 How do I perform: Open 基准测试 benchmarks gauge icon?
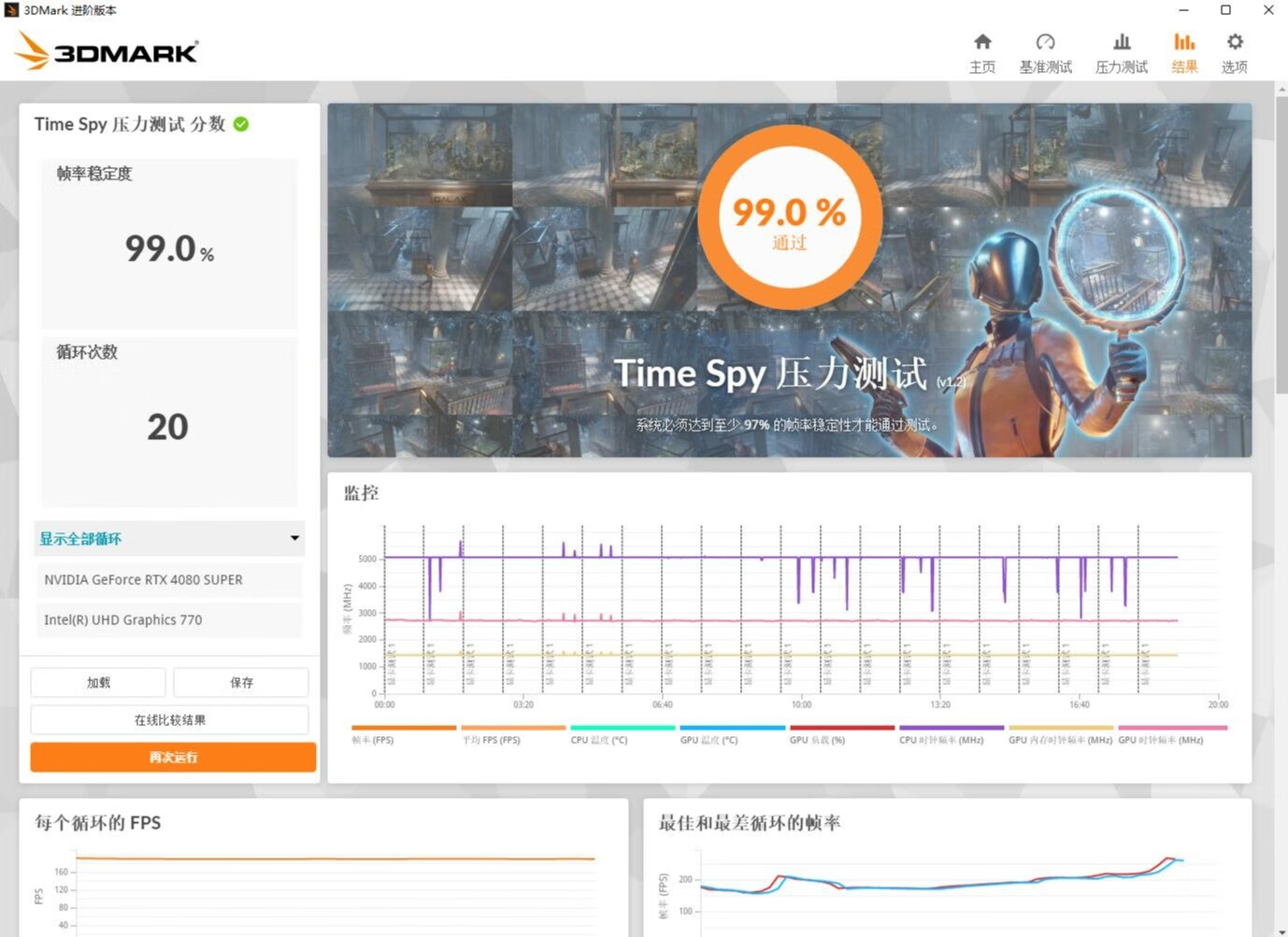coord(1045,42)
